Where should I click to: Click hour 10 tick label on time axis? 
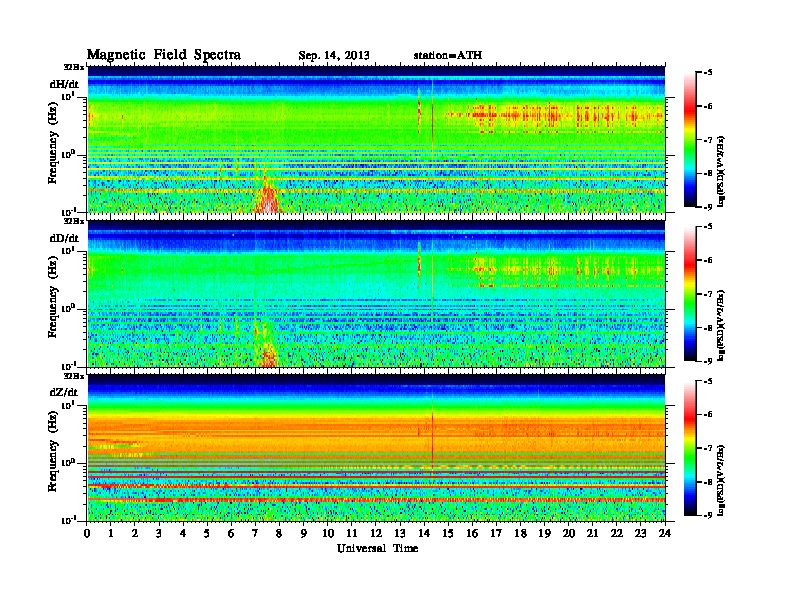coord(328,534)
